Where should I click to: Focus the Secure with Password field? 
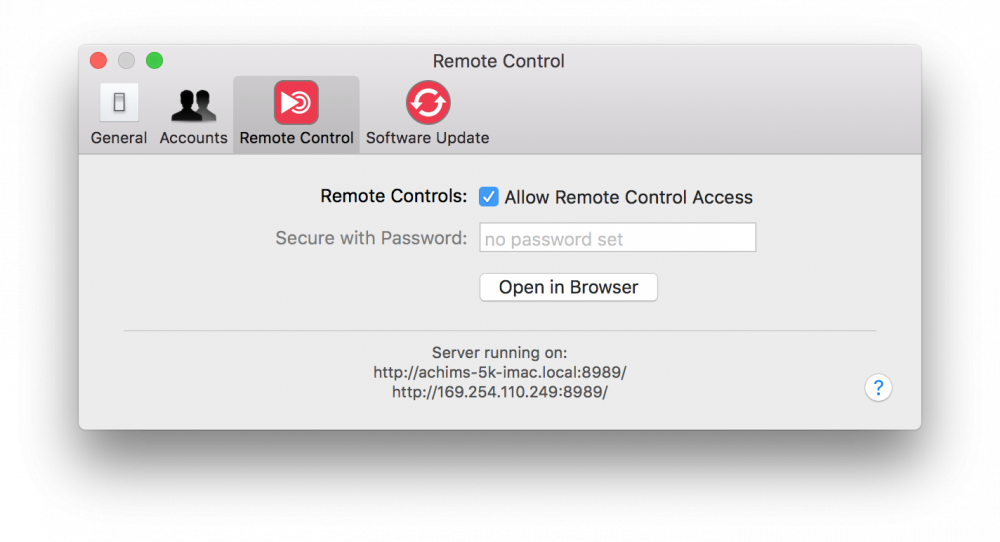click(x=617, y=237)
